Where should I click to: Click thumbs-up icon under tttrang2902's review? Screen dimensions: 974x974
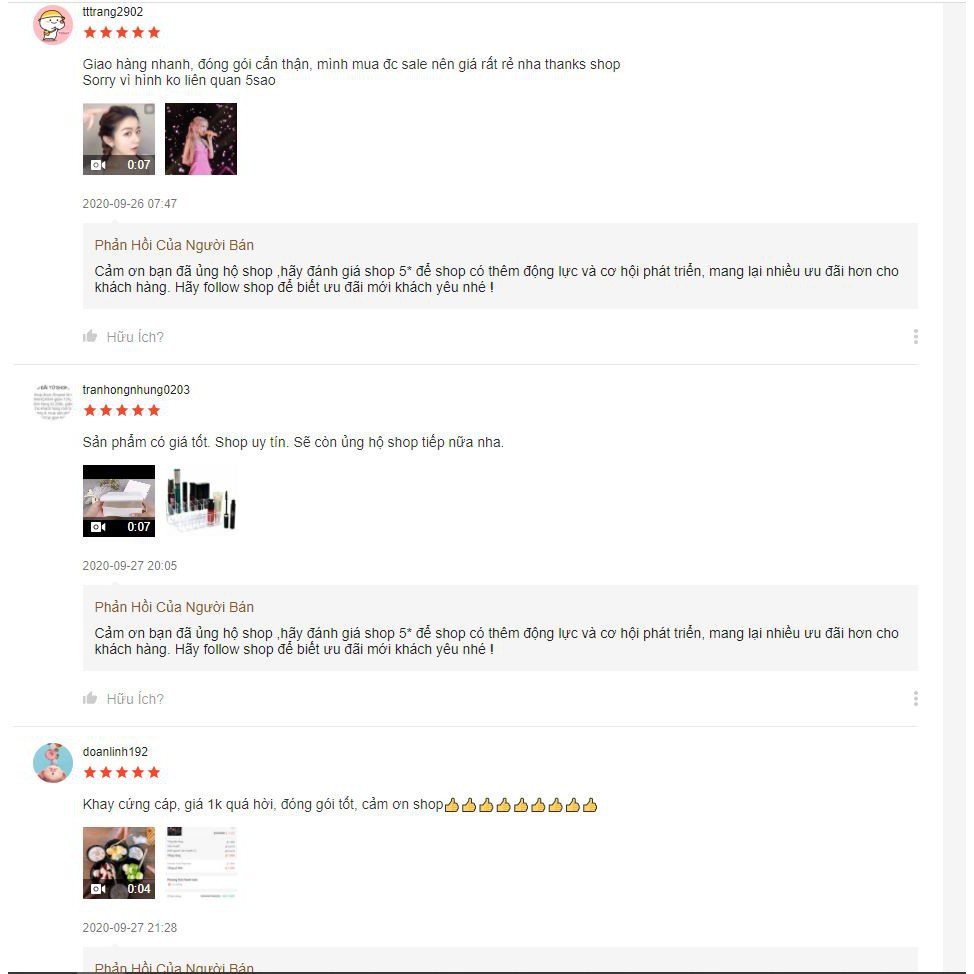(x=90, y=336)
